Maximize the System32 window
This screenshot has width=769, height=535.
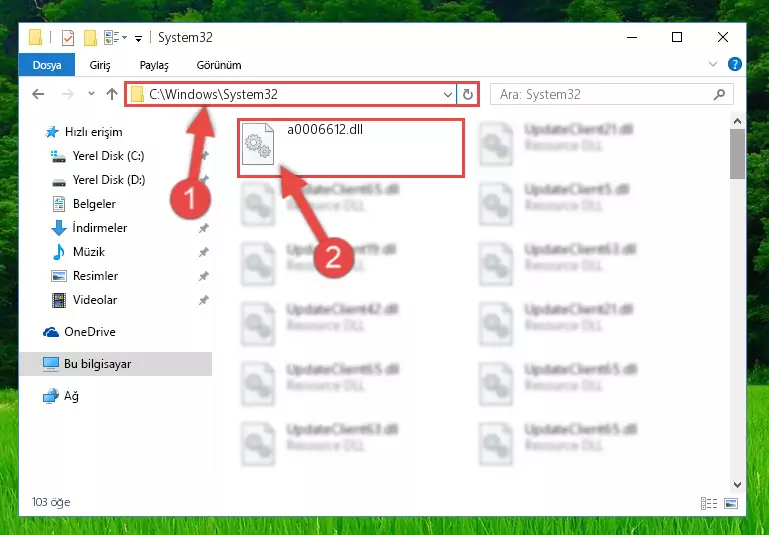[x=677, y=38]
